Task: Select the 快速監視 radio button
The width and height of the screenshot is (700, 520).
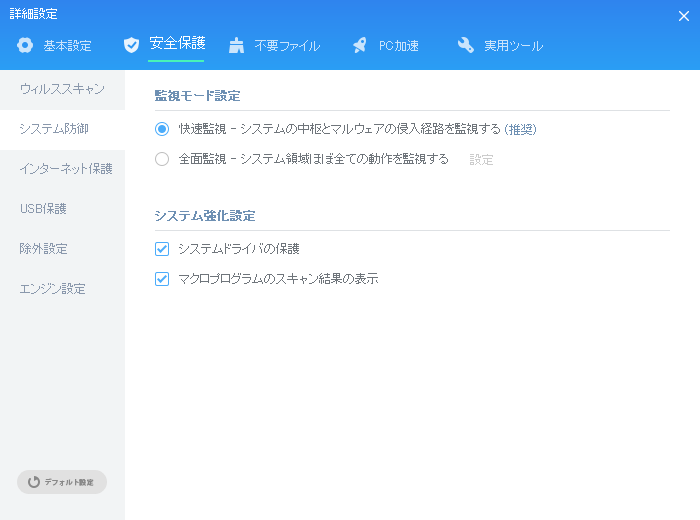Action: coord(162,129)
